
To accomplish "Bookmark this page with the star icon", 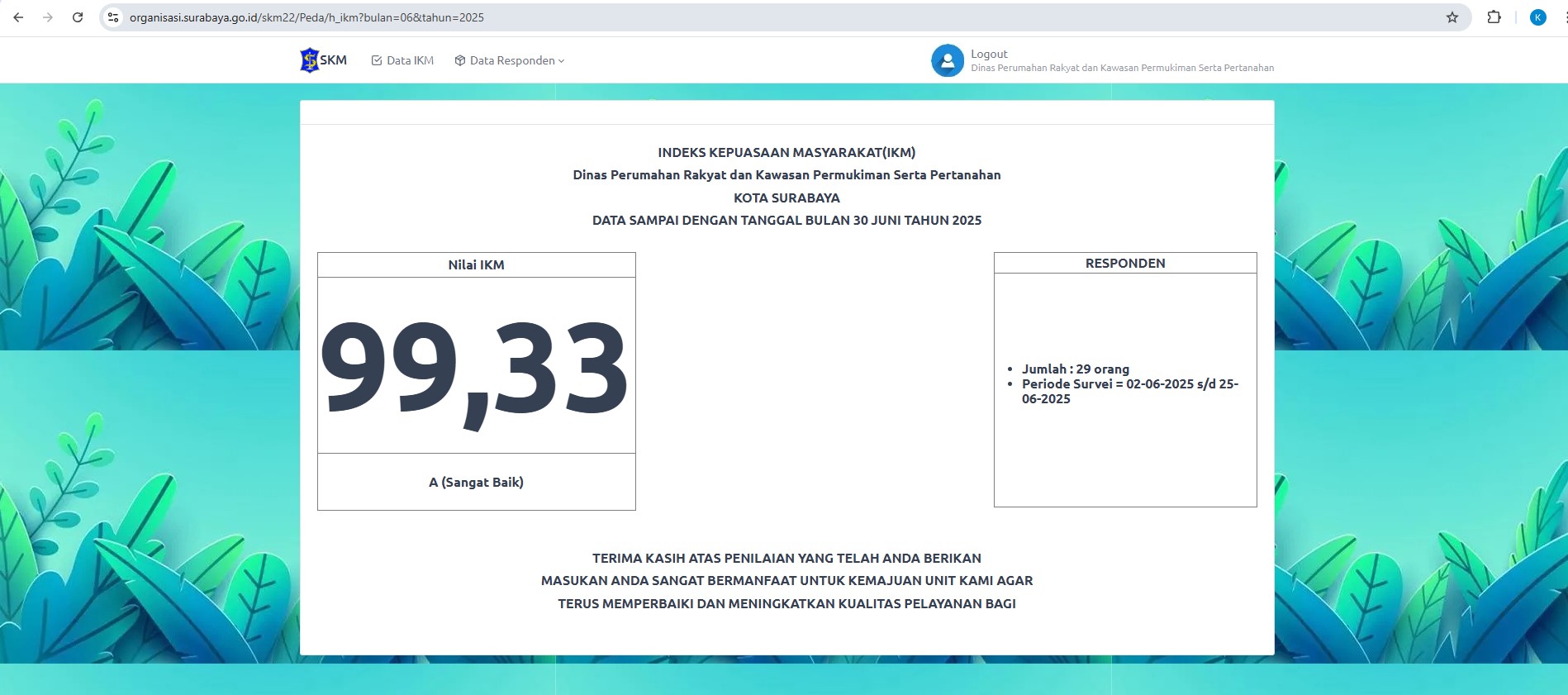I will pos(1452,17).
